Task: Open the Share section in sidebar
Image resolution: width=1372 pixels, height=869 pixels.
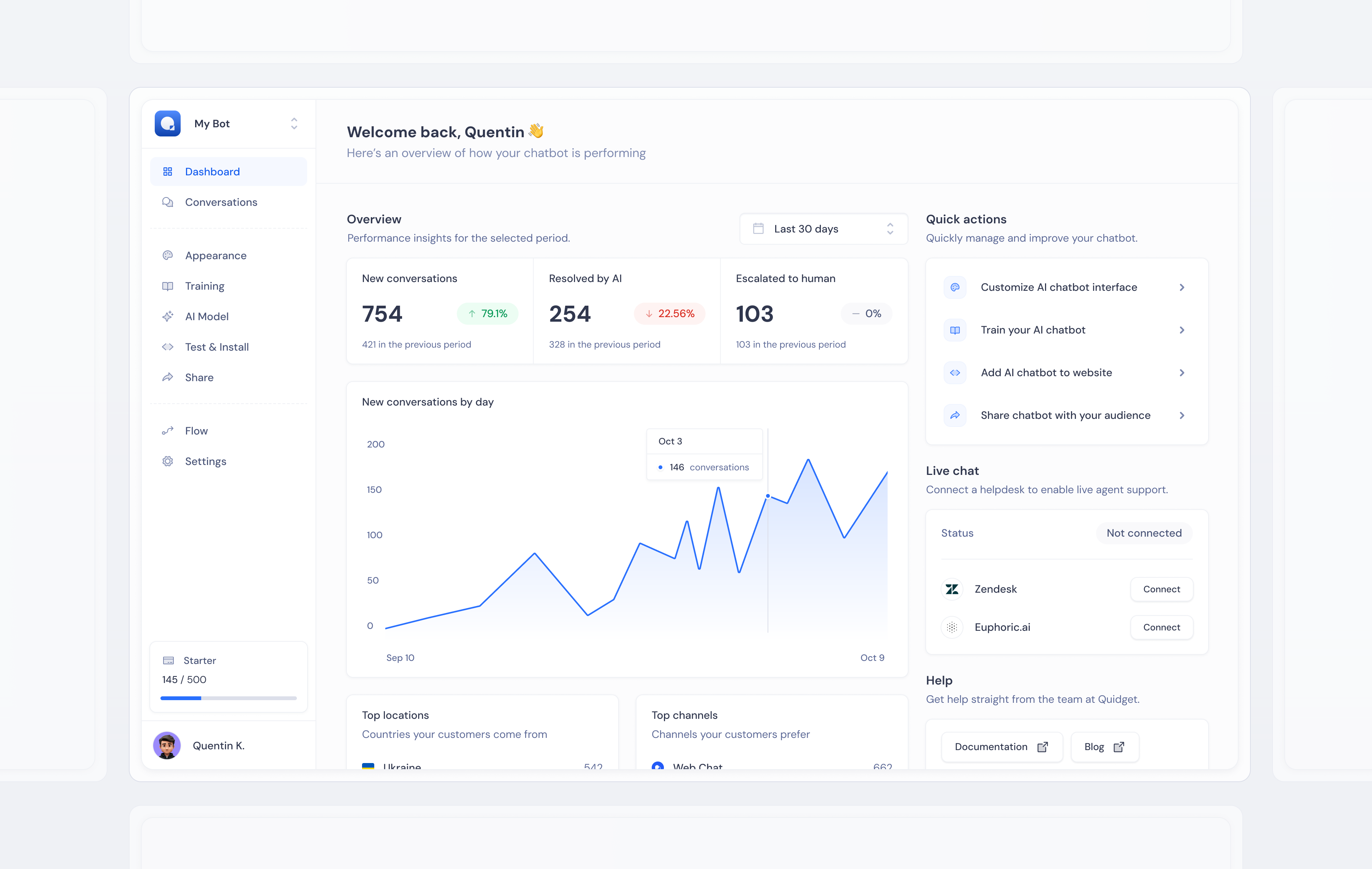Action: [x=199, y=377]
